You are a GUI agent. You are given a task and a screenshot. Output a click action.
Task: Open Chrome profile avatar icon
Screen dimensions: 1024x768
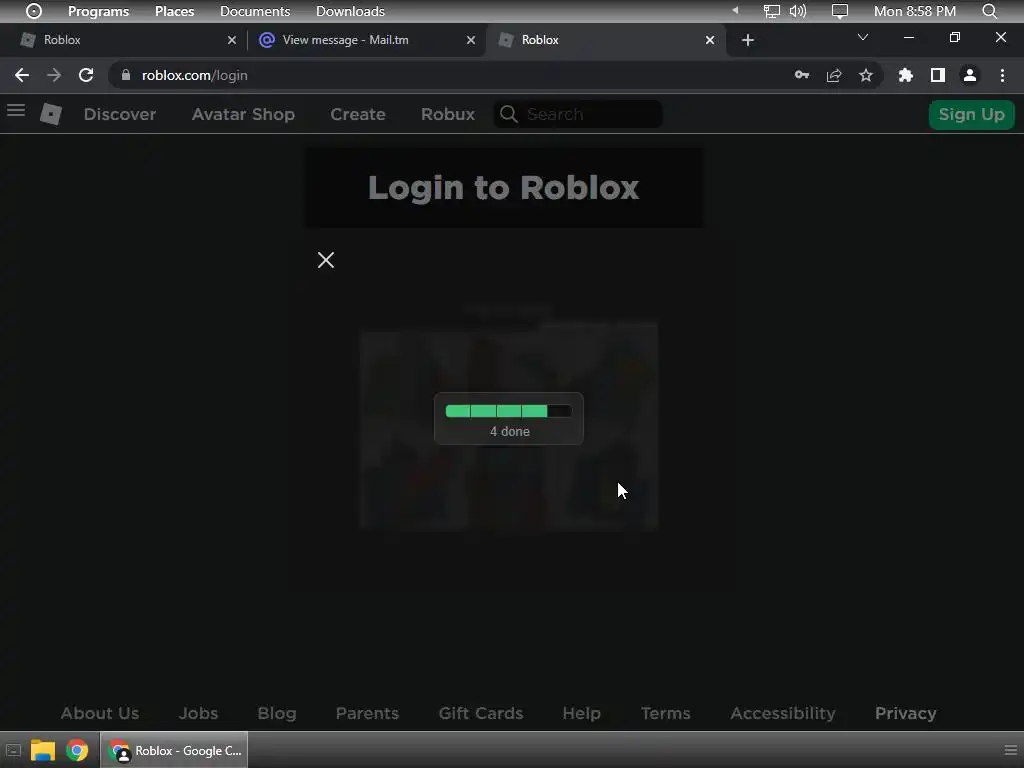pyautogui.click(x=970, y=75)
